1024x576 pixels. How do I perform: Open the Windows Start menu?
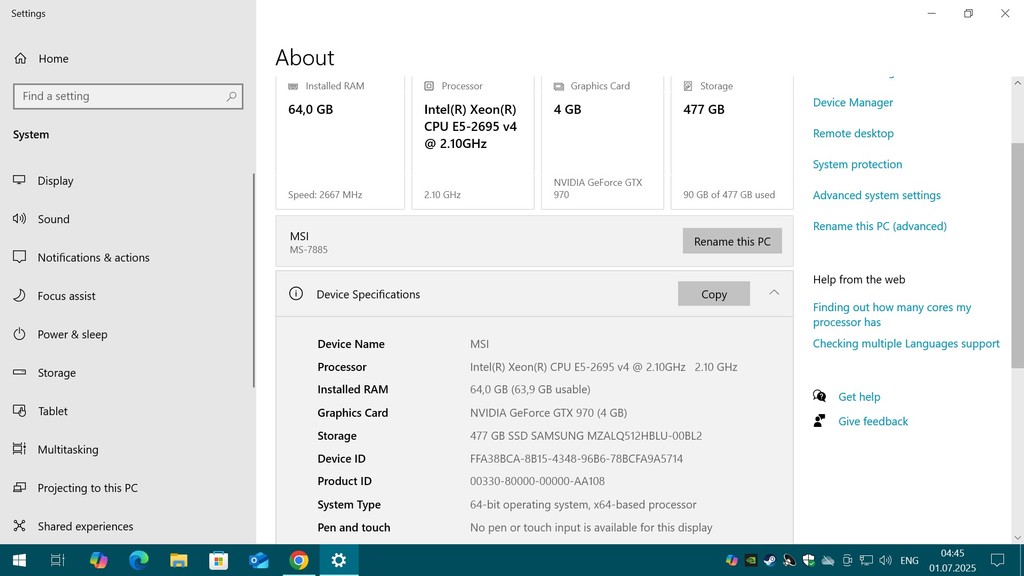[x=20, y=560]
